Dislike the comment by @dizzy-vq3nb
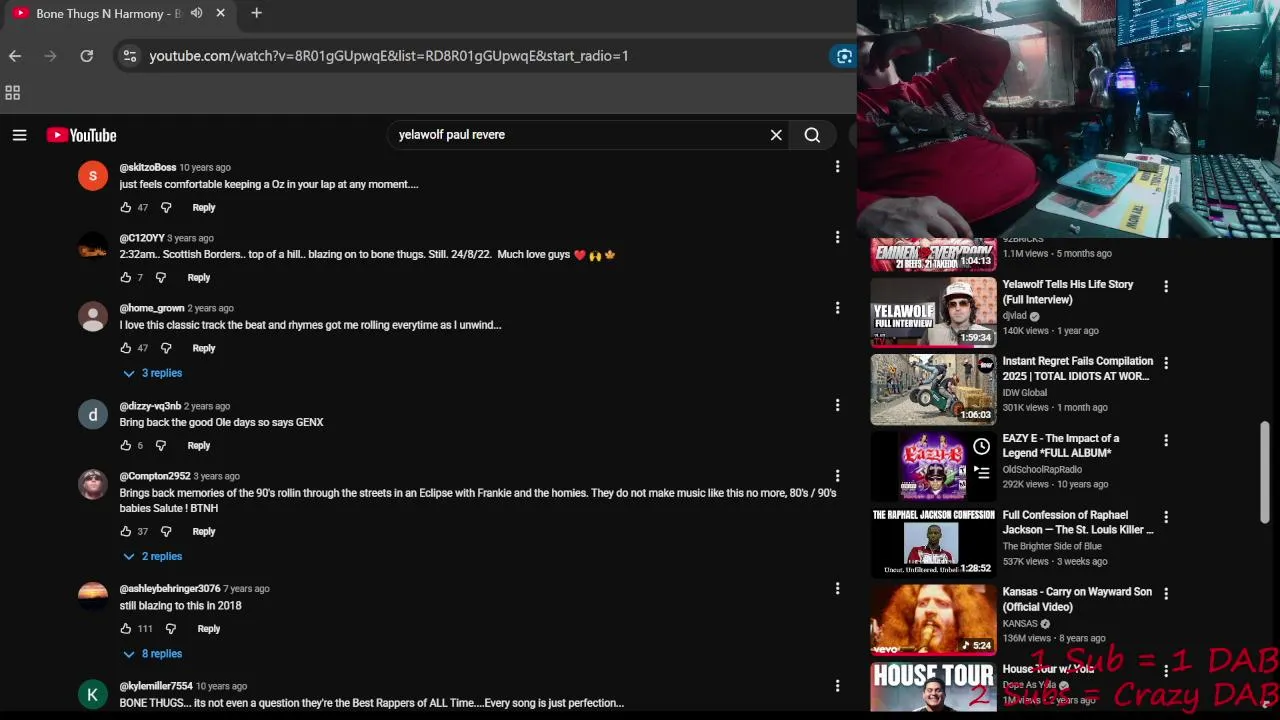Image resolution: width=1280 pixels, height=720 pixels. [160, 445]
